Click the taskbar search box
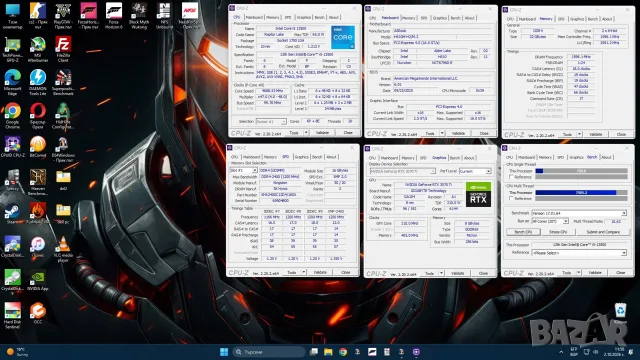 269,352
